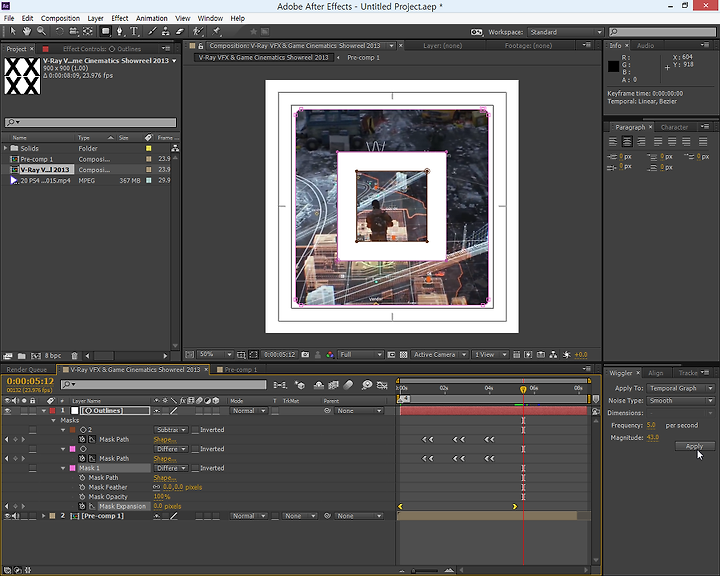The width and height of the screenshot is (720, 576).
Task: Open the Effect menu
Action: [119, 18]
